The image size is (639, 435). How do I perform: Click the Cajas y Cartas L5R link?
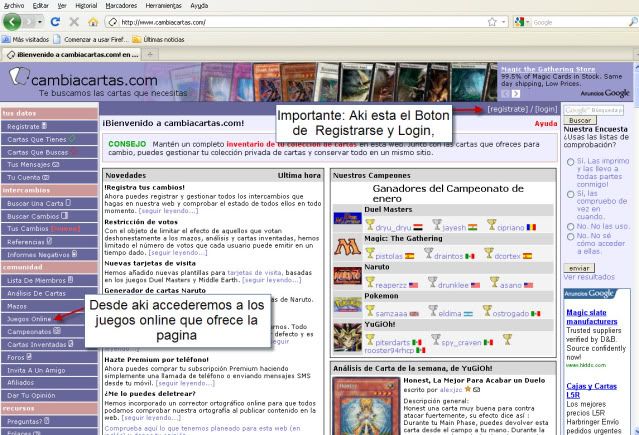point(591,390)
